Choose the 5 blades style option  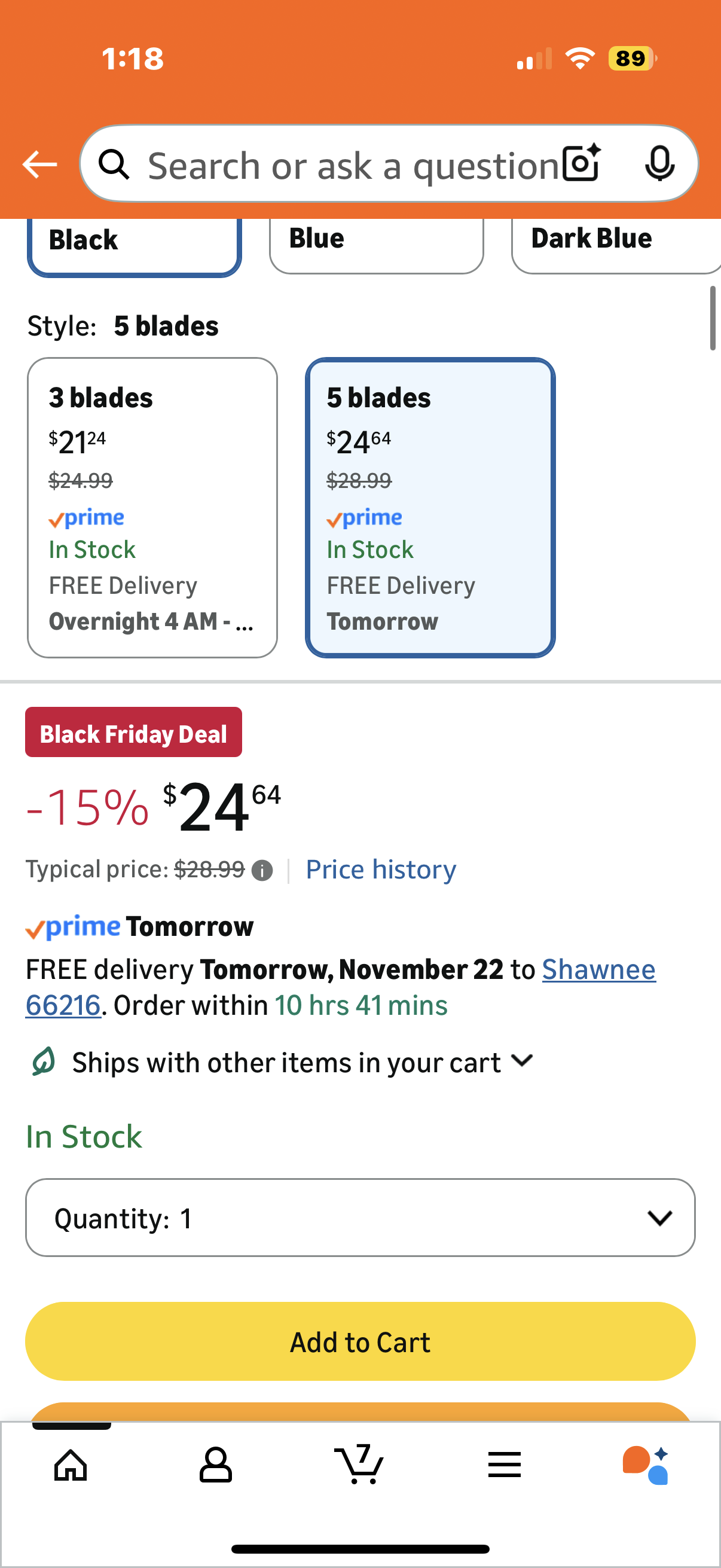click(430, 507)
